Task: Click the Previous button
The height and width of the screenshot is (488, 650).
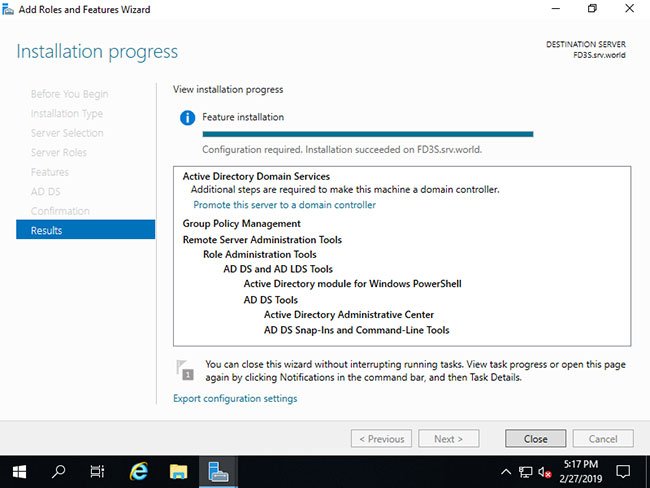Action: pos(381,439)
